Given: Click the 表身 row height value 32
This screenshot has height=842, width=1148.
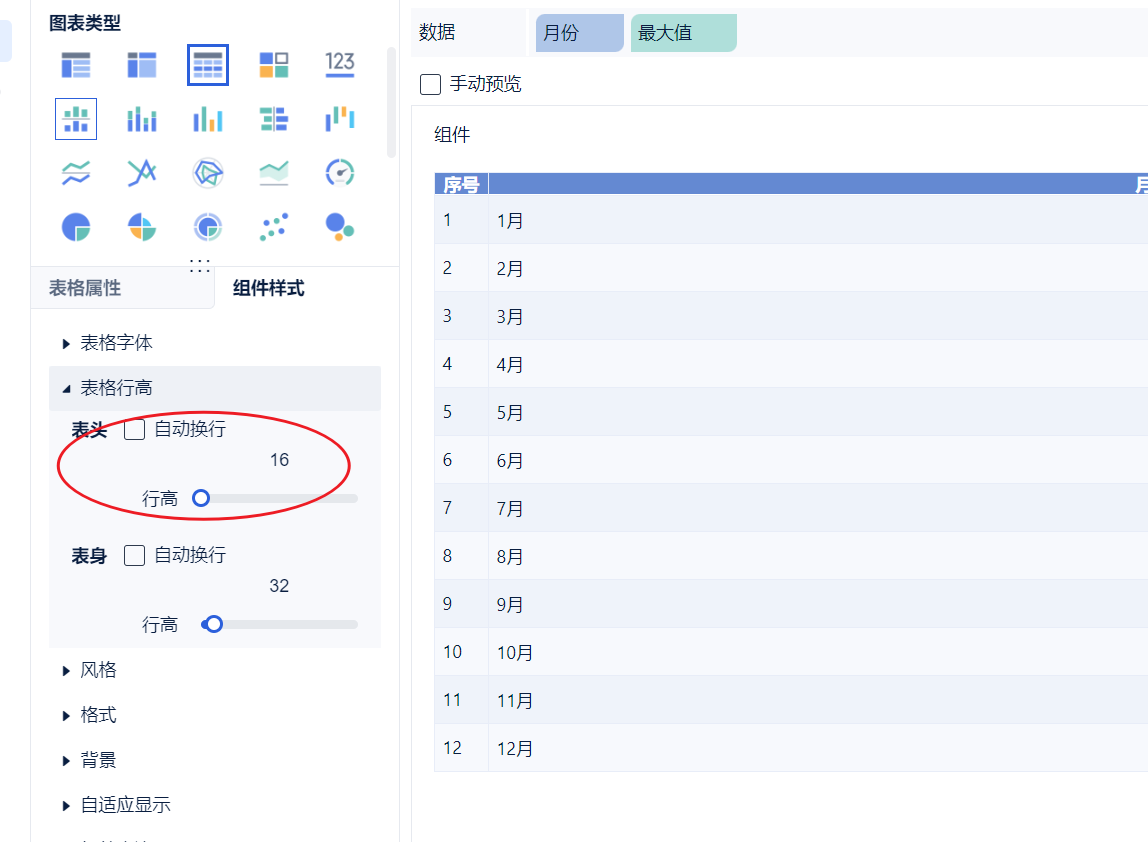Looking at the screenshot, I should [x=279, y=586].
